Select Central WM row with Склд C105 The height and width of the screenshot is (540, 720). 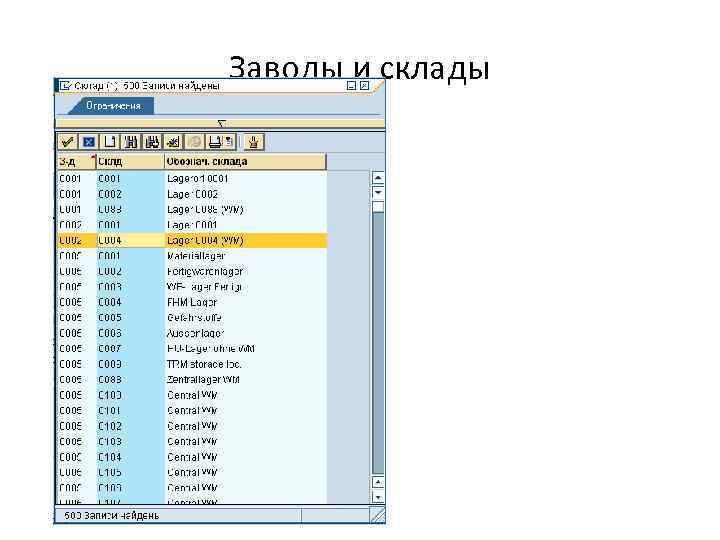[x=191, y=472]
